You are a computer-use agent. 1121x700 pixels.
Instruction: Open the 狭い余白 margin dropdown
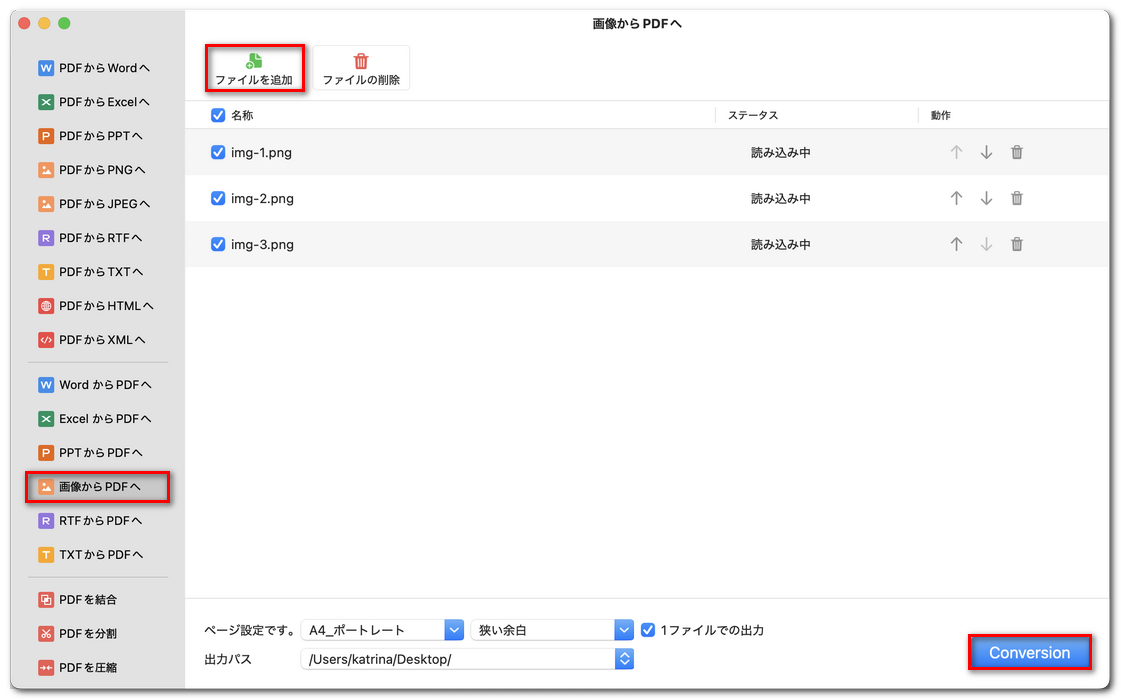point(624,629)
